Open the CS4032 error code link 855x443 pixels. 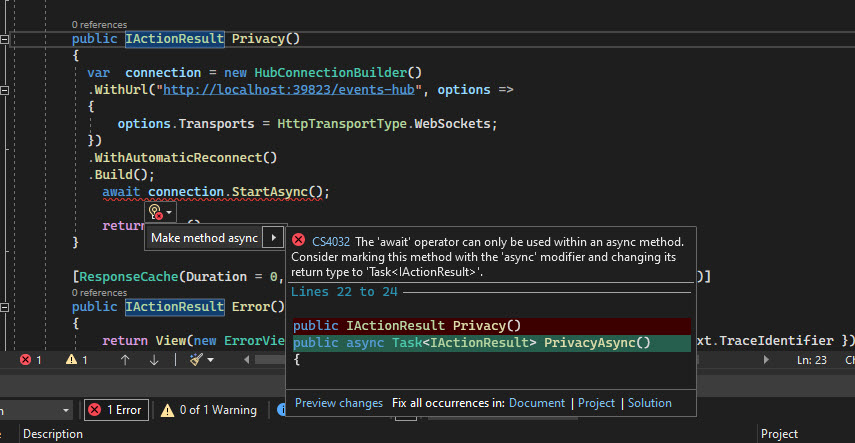coord(331,241)
